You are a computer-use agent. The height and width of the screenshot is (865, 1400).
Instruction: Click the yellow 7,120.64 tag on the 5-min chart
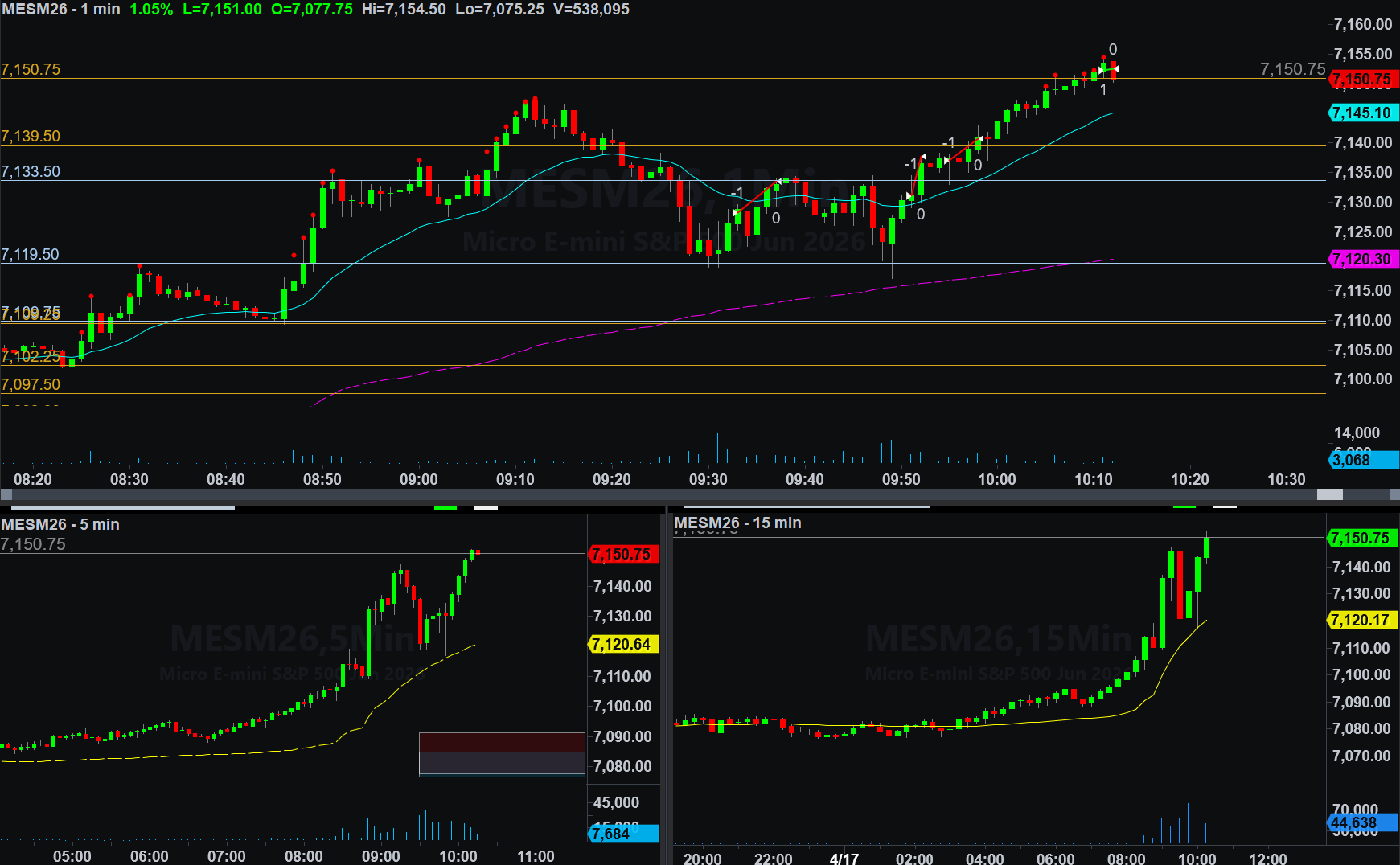tap(623, 644)
